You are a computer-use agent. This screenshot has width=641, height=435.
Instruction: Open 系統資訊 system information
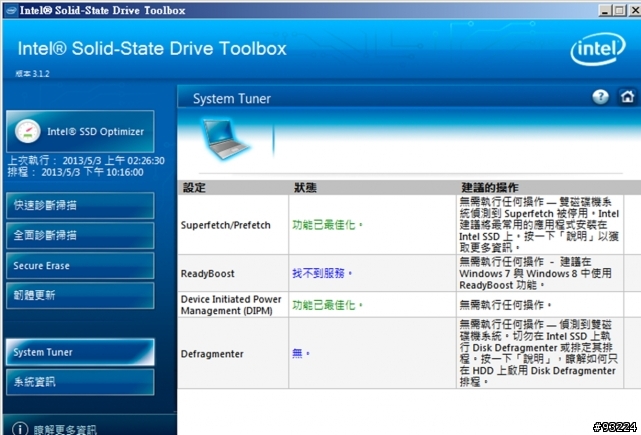(x=80, y=382)
